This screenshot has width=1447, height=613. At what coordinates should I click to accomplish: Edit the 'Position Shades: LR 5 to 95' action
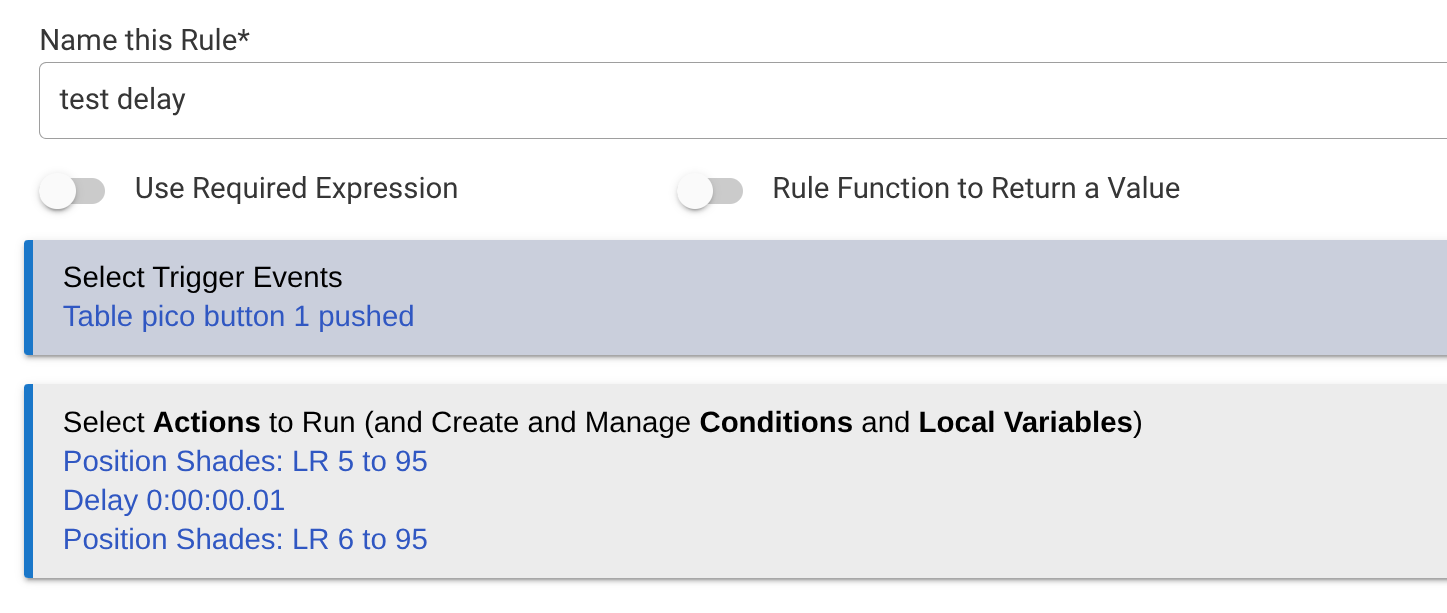click(x=245, y=462)
